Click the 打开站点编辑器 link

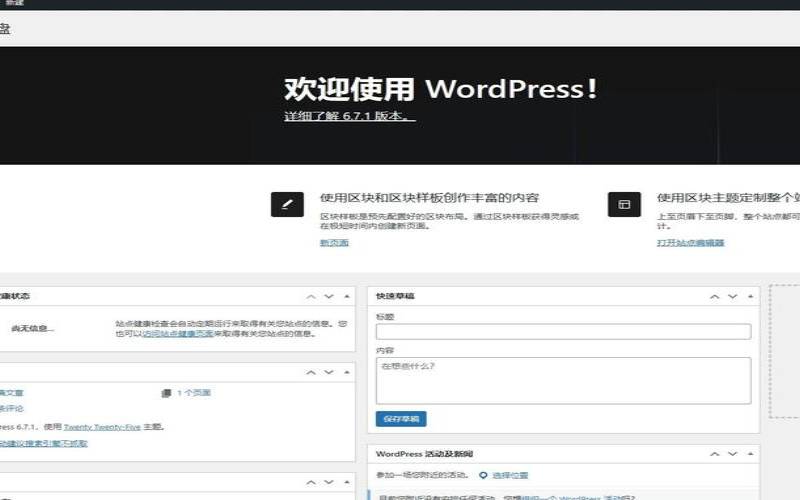(690, 243)
